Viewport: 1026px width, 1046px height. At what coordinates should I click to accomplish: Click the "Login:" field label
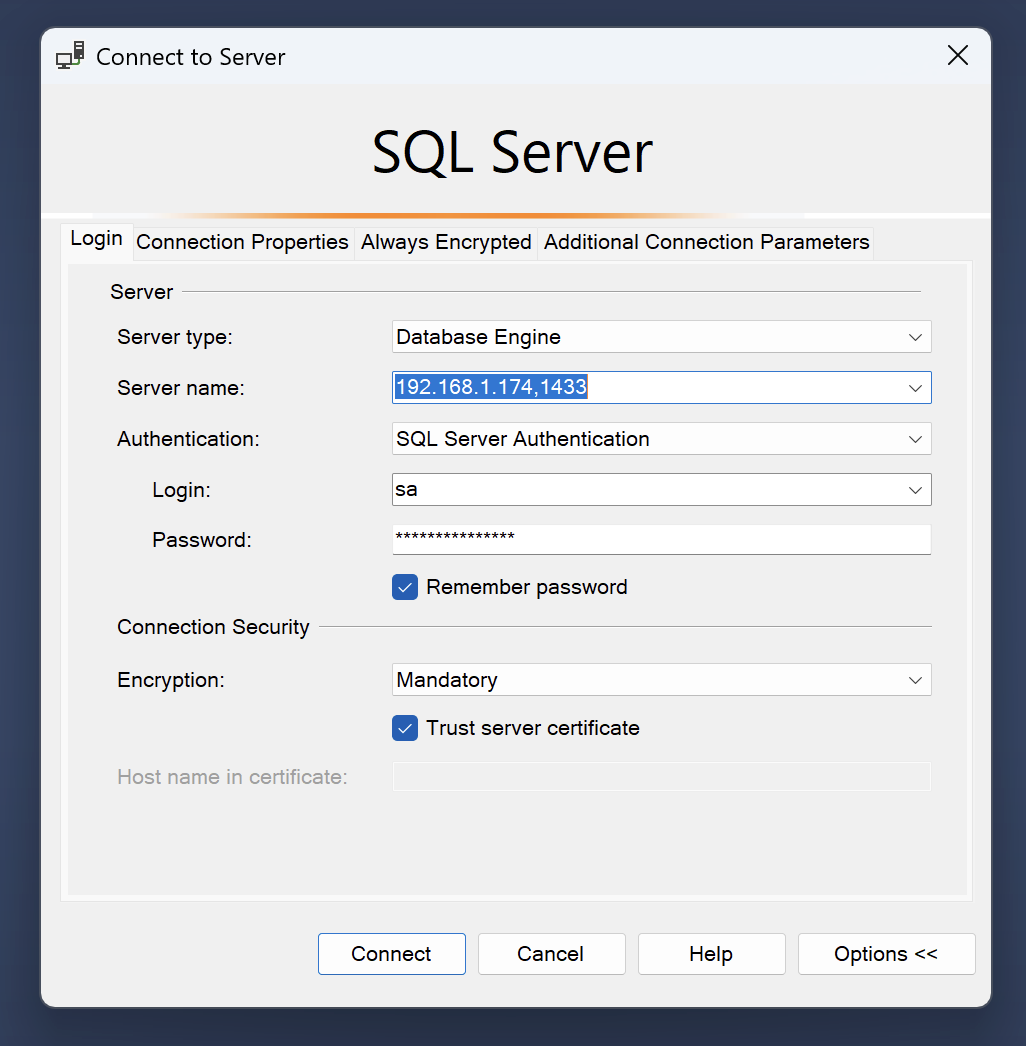point(181,490)
